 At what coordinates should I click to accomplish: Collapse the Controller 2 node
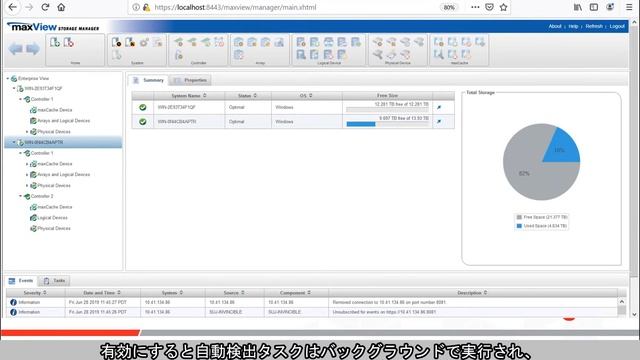click(x=20, y=196)
